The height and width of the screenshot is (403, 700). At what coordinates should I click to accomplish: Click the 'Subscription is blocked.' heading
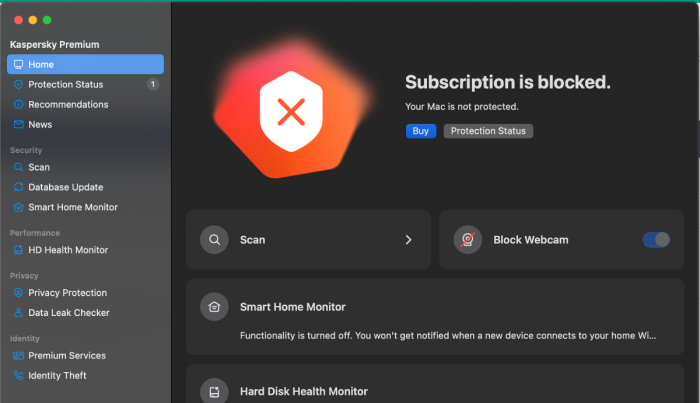tap(508, 82)
